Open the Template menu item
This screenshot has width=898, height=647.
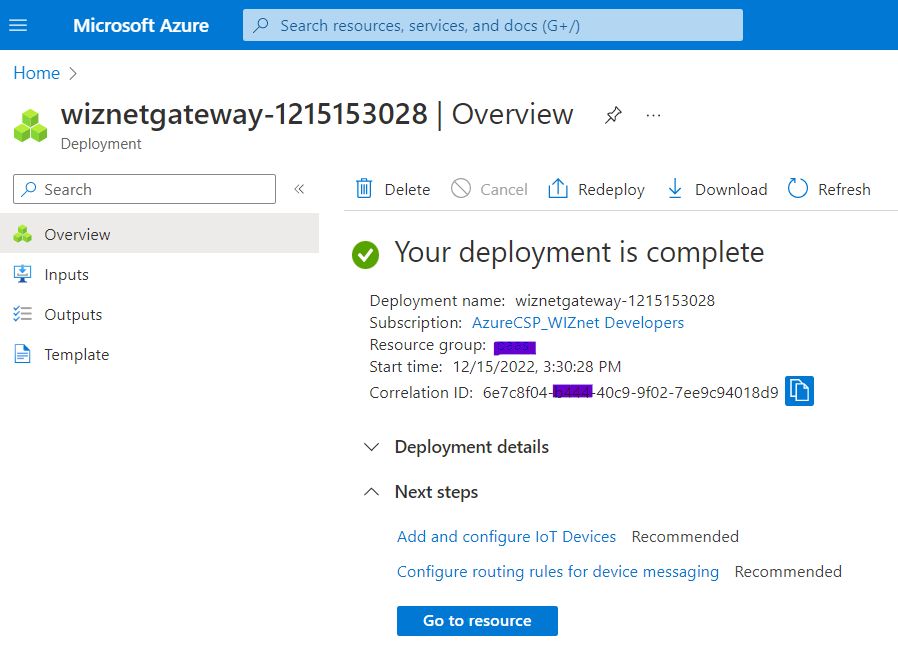(x=159, y=354)
